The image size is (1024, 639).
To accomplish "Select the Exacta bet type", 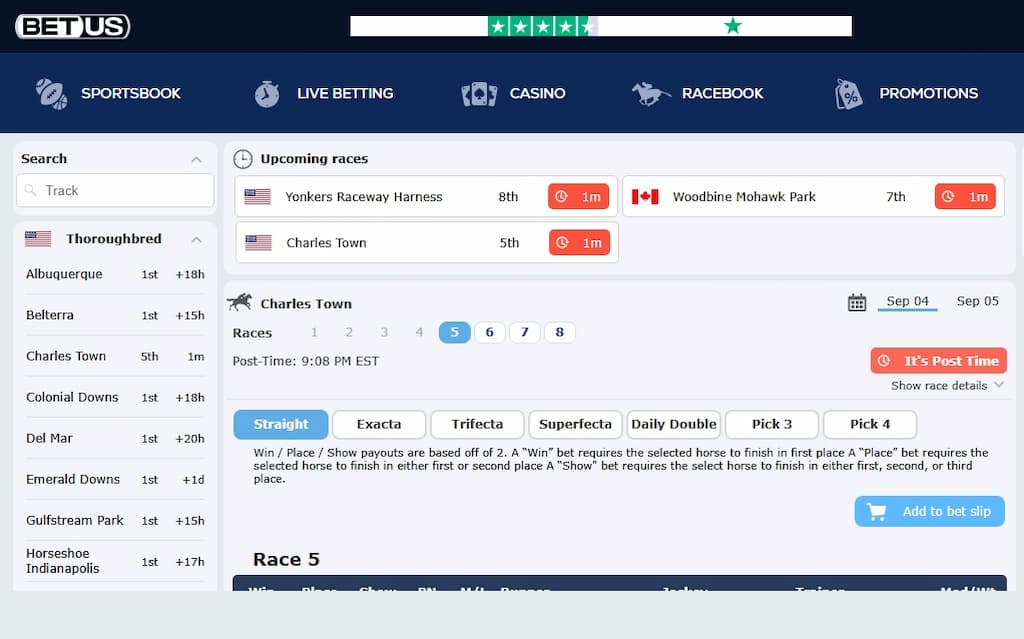I will [378, 424].
